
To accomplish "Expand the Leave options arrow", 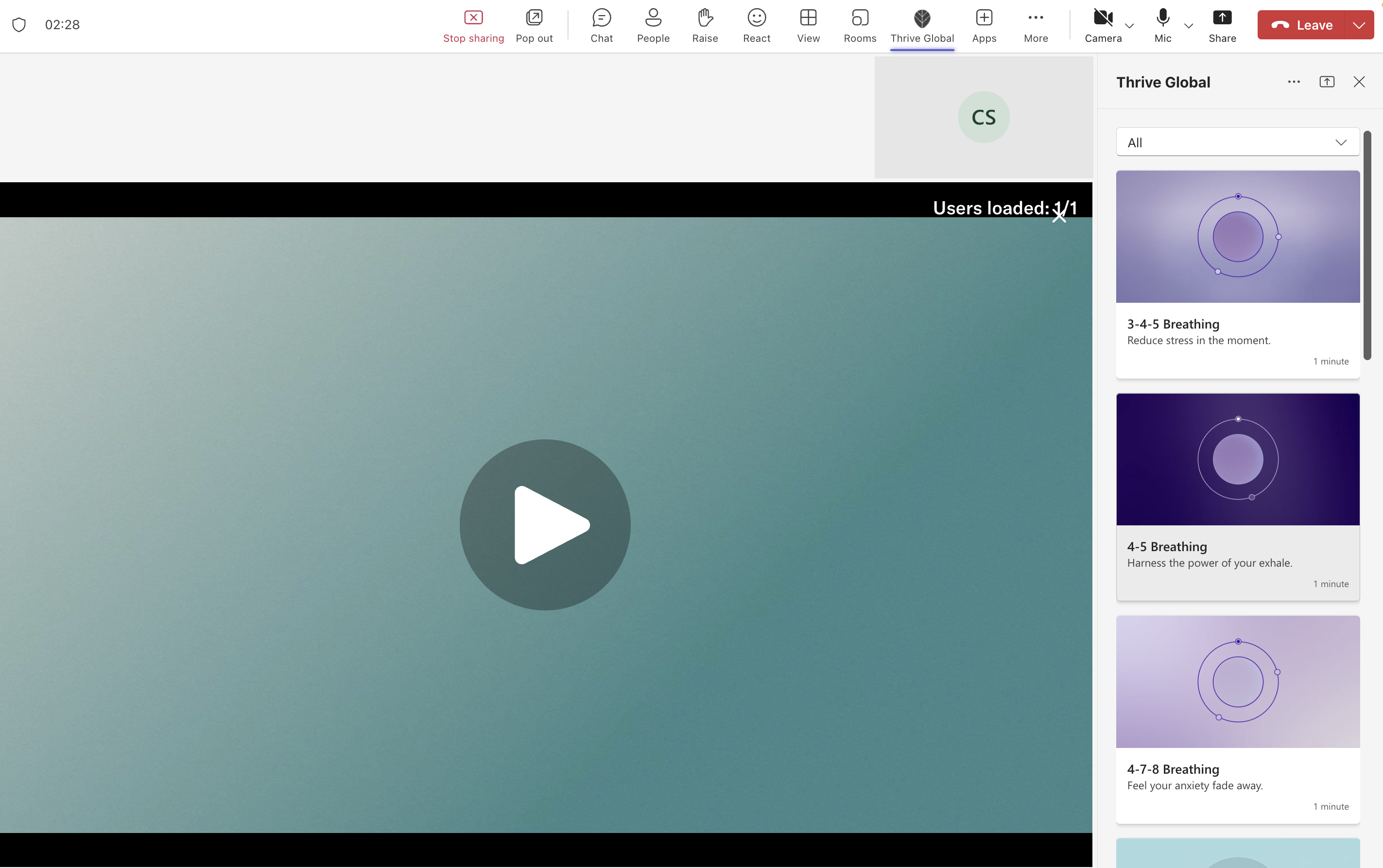I will pyautogui.click(x=1359, y=25).
